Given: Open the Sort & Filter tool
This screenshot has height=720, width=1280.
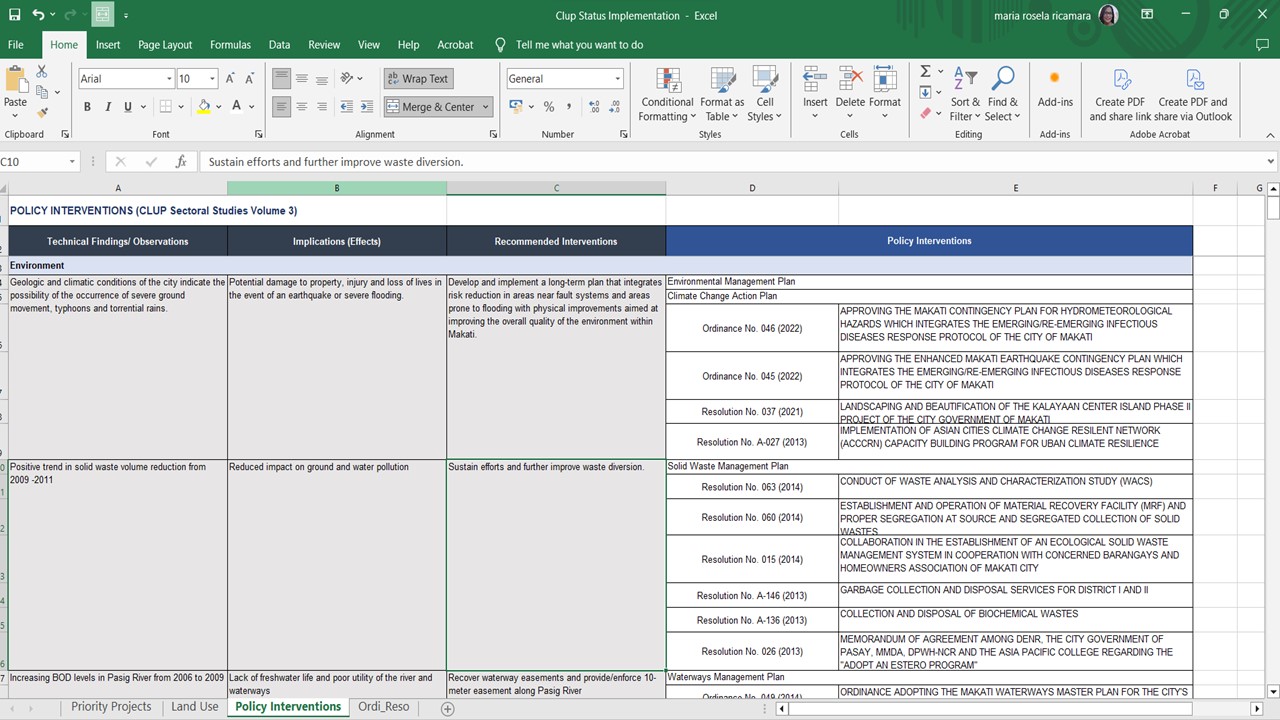Looking at the screenshot, I should point(965,94).
